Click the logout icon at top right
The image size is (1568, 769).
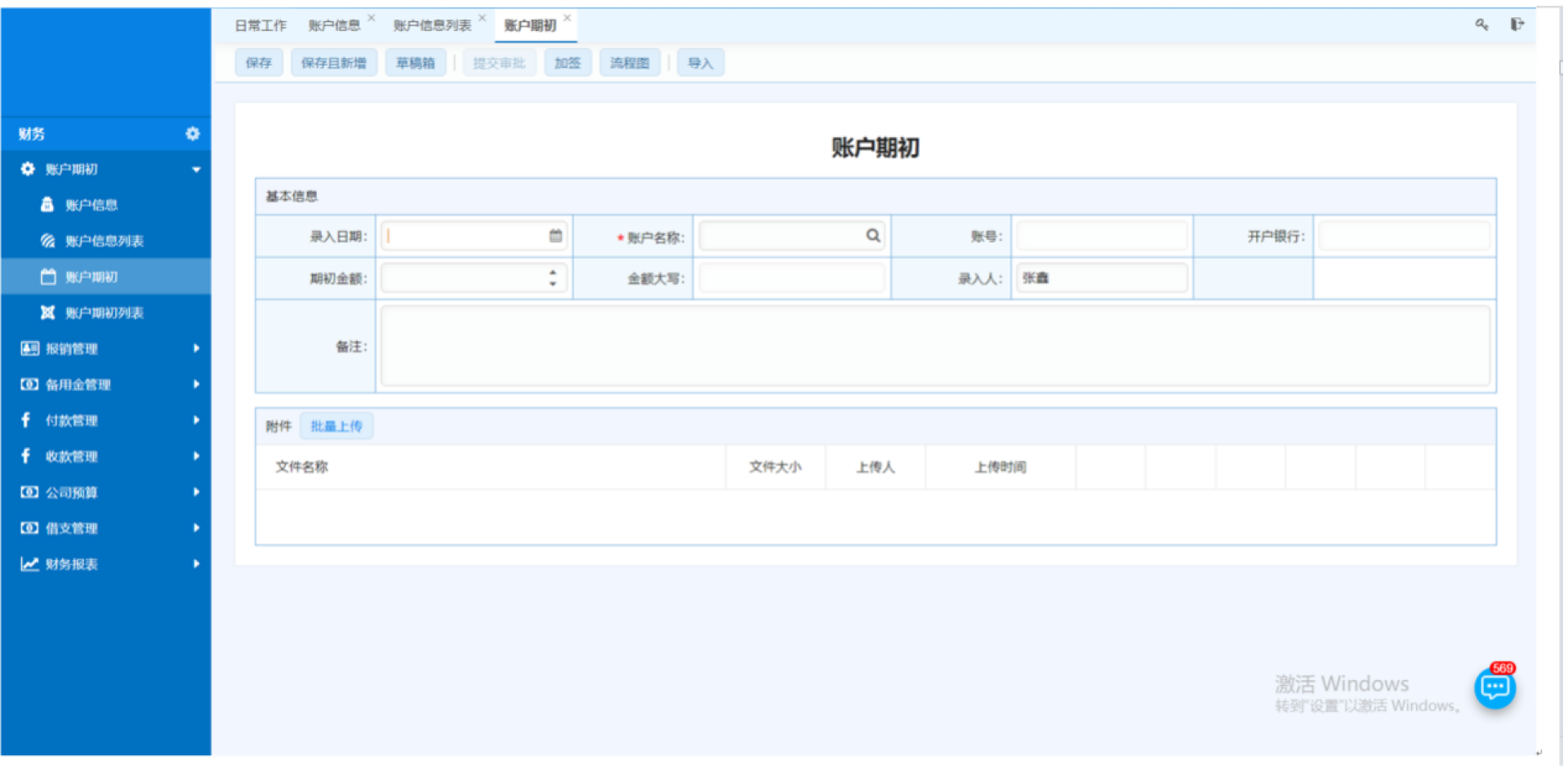pyautogui.click(x=1517, y=24)
